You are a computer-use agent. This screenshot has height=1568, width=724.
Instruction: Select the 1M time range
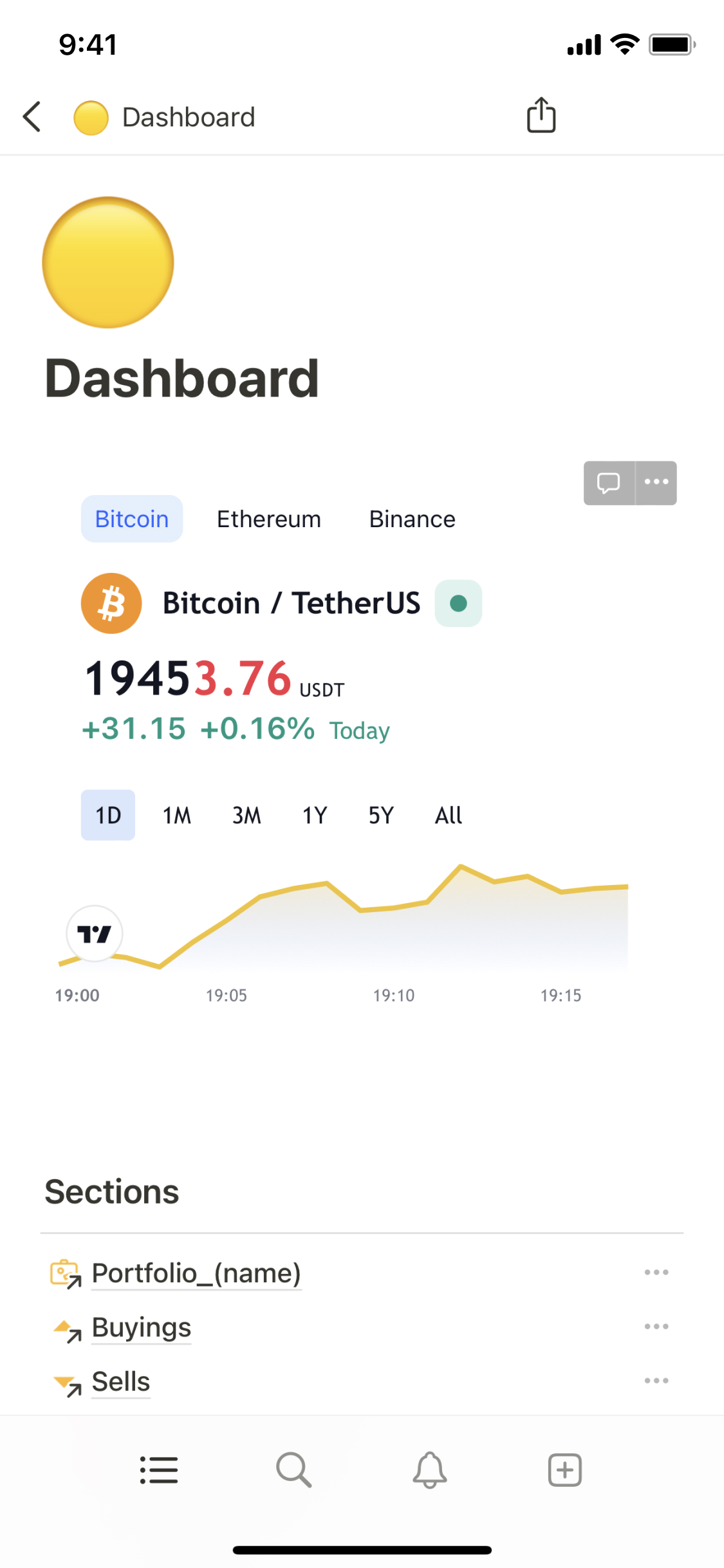coord(177,816)
